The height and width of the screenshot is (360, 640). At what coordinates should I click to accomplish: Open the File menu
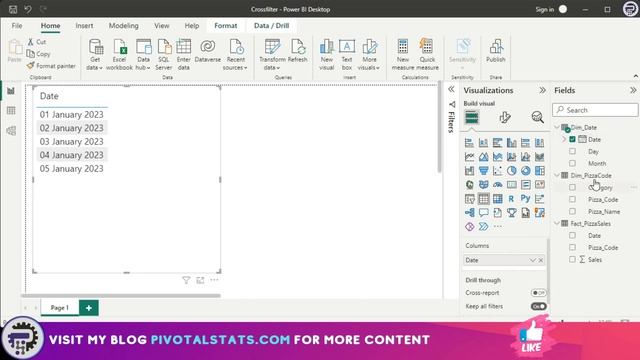click(17, 25)
